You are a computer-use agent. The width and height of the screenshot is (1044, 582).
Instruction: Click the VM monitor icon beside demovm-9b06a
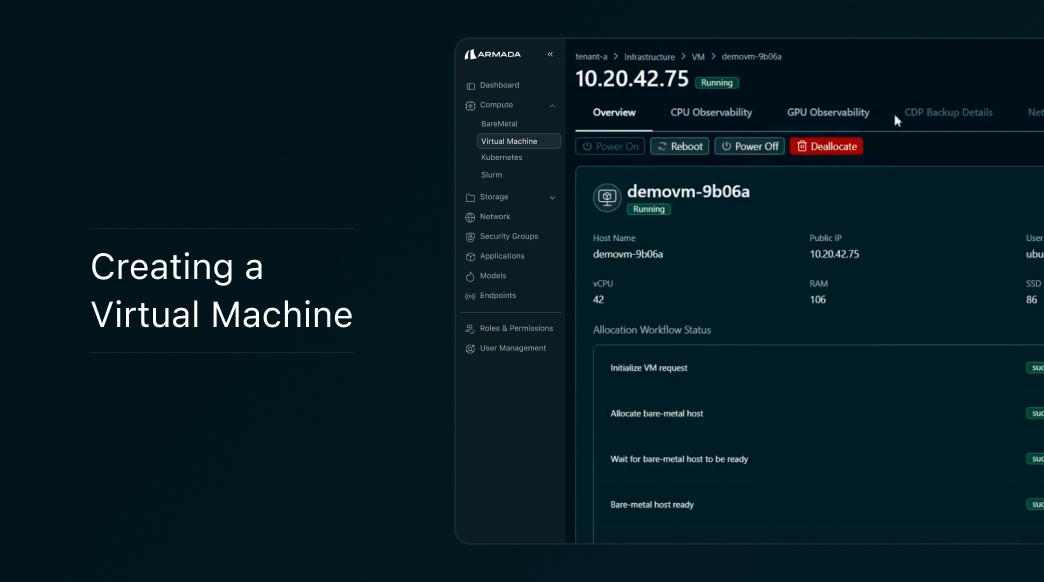607,198
